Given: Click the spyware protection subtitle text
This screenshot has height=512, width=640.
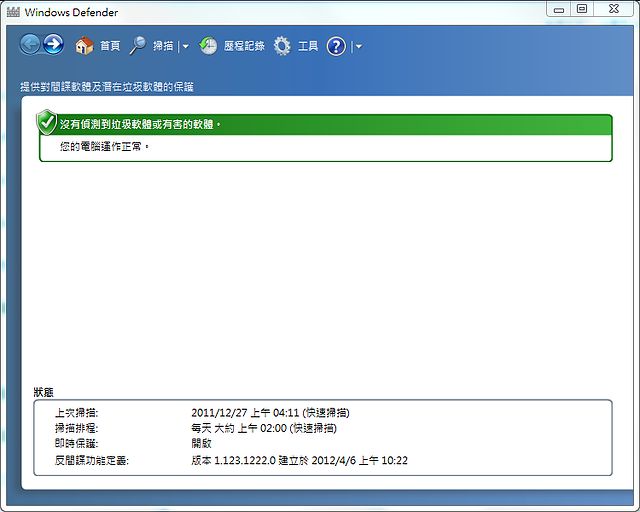Looking at the screenshot, I should coord(107,87).
